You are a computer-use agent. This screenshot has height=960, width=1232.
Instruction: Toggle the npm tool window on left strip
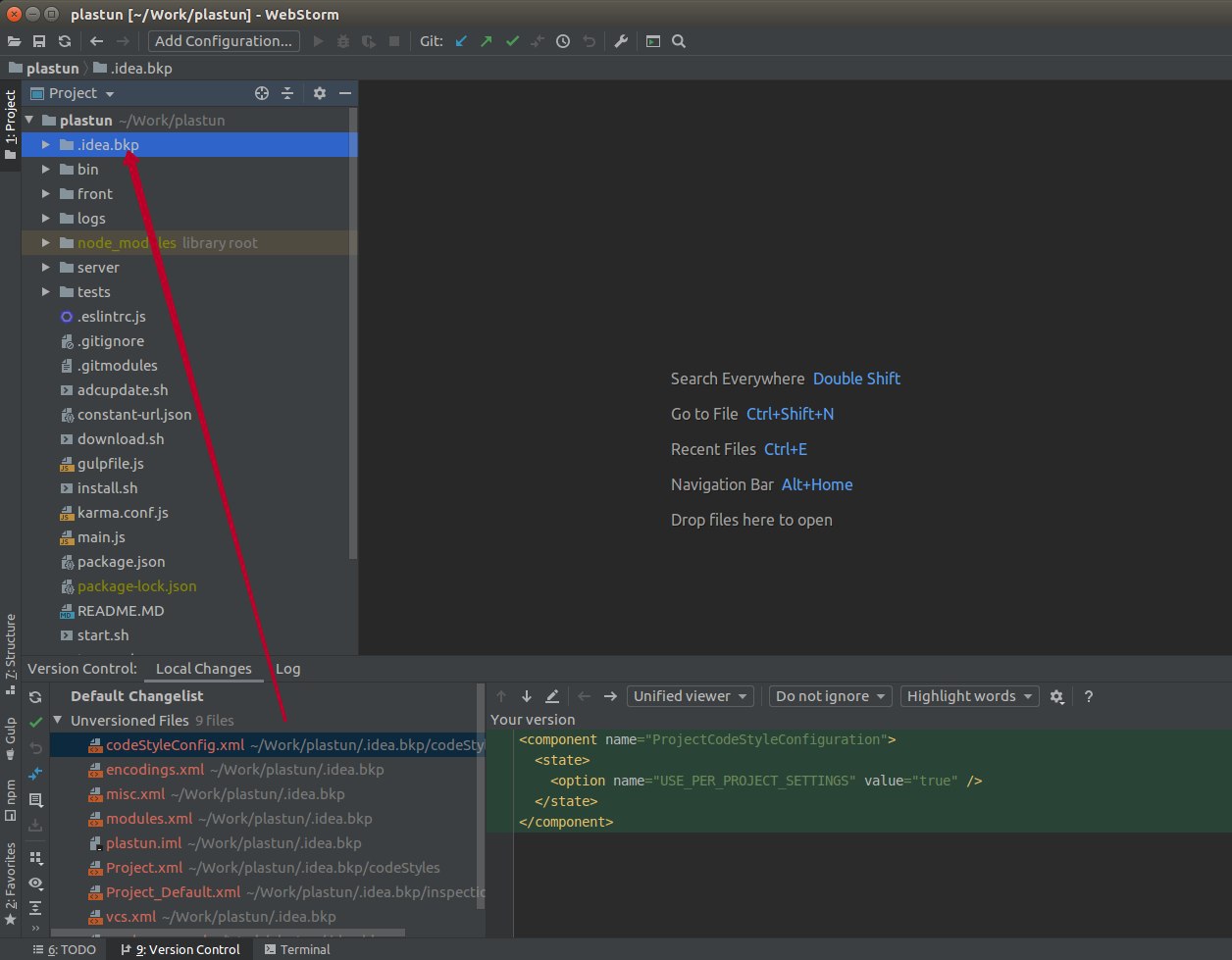coord(11,799)
